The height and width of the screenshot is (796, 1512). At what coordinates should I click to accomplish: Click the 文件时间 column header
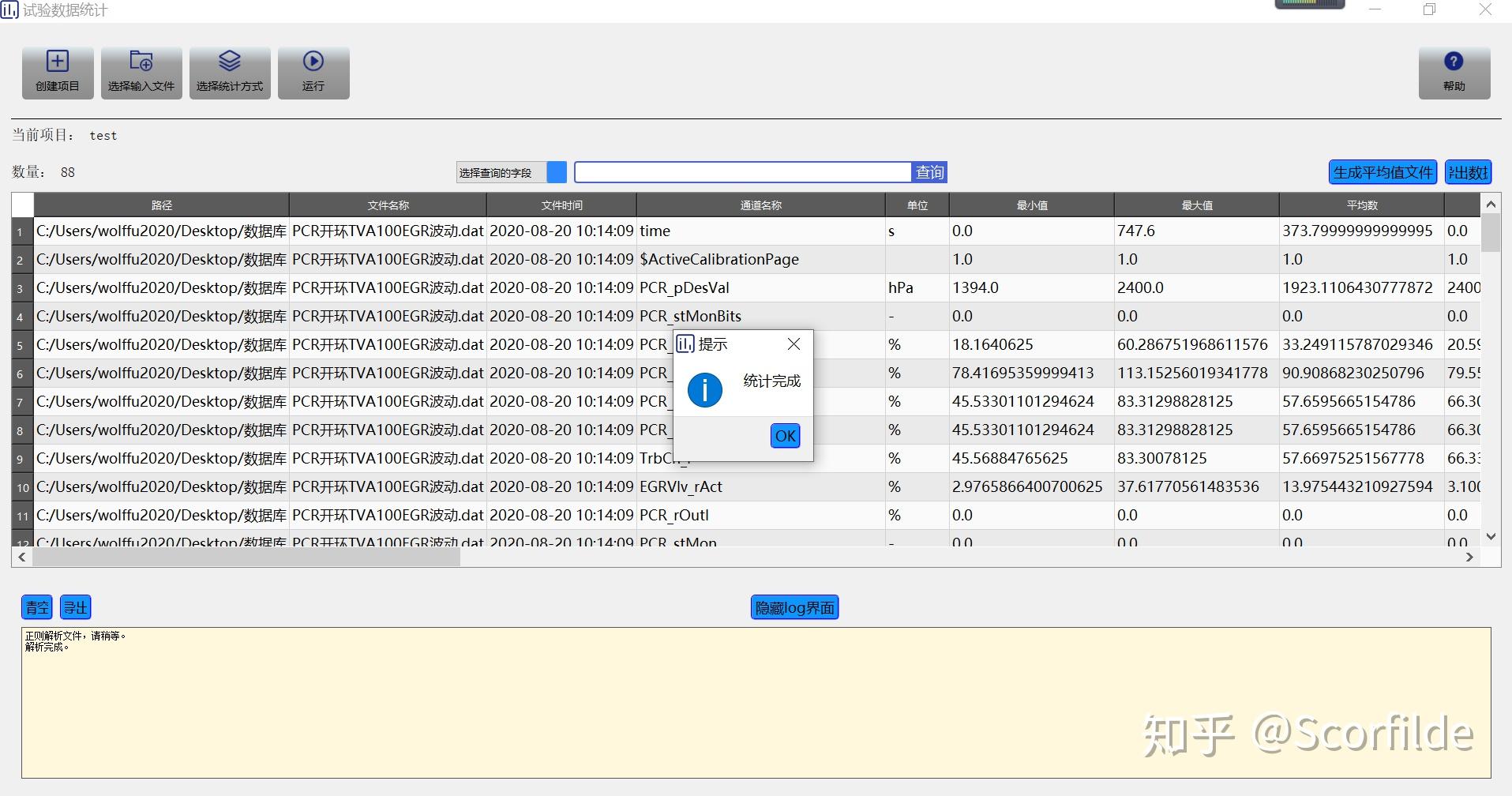point(561,205)
